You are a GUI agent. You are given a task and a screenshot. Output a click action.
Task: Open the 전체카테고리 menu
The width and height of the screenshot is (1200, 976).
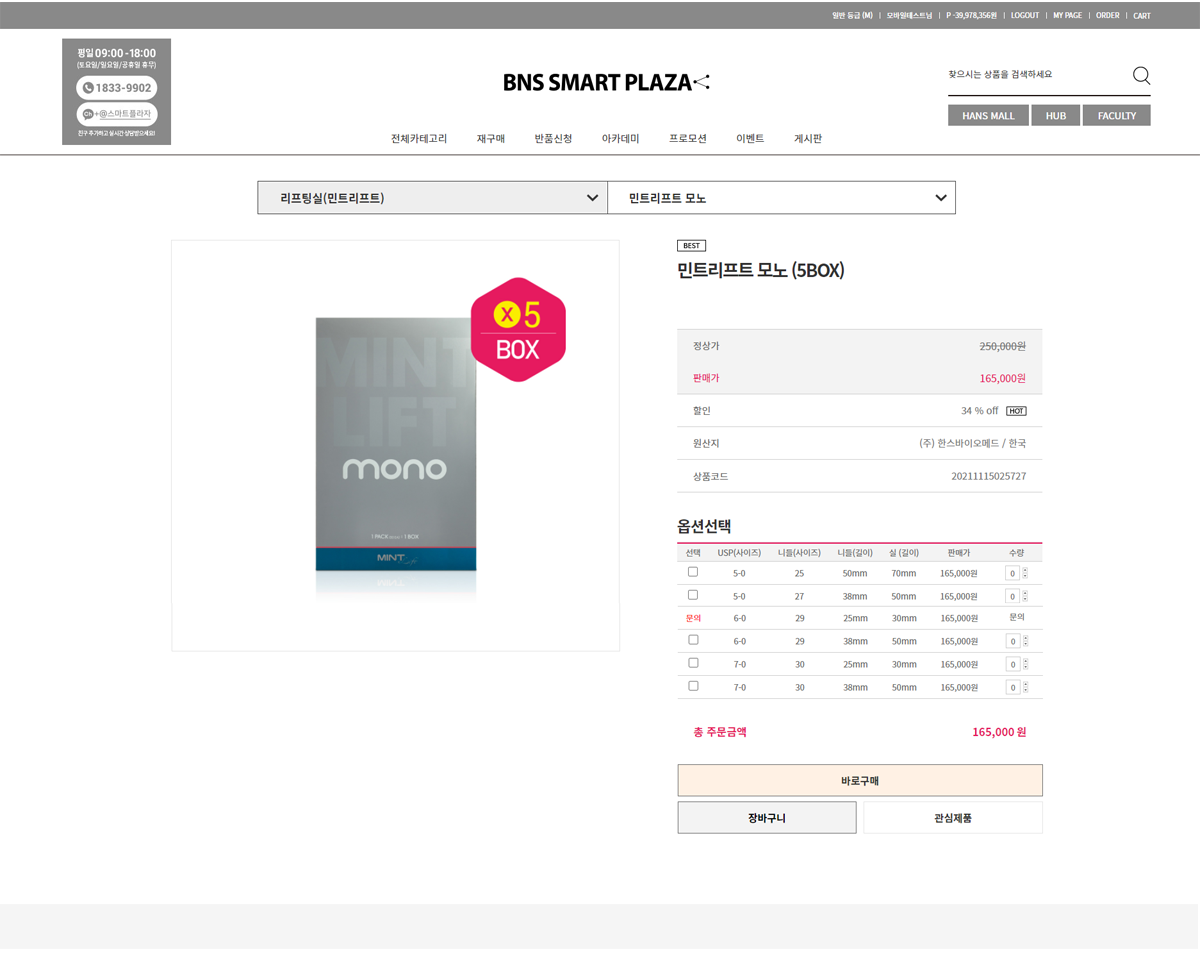point(419,139)
